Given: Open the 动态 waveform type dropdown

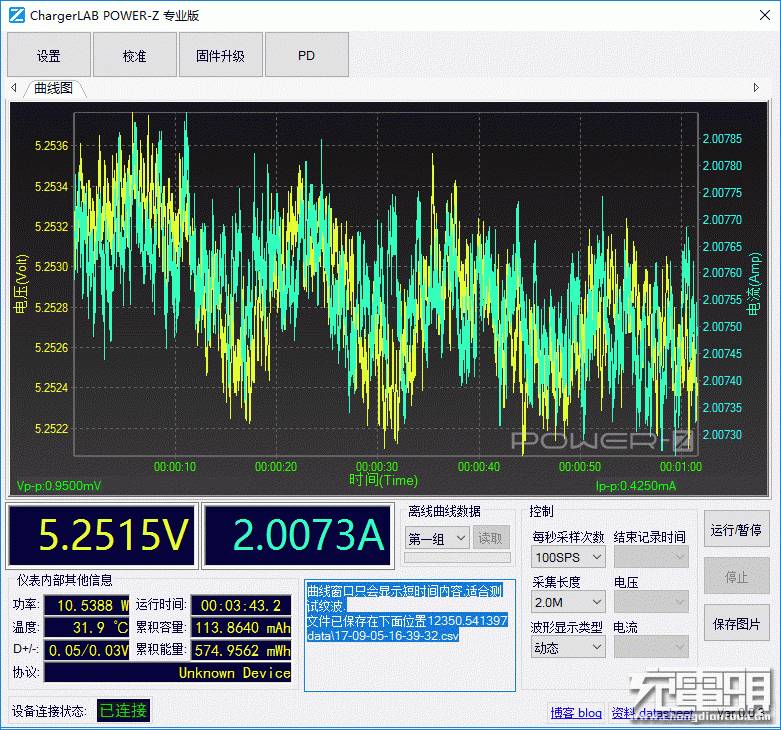Looking at the screenshot, I should pos(568,647).
